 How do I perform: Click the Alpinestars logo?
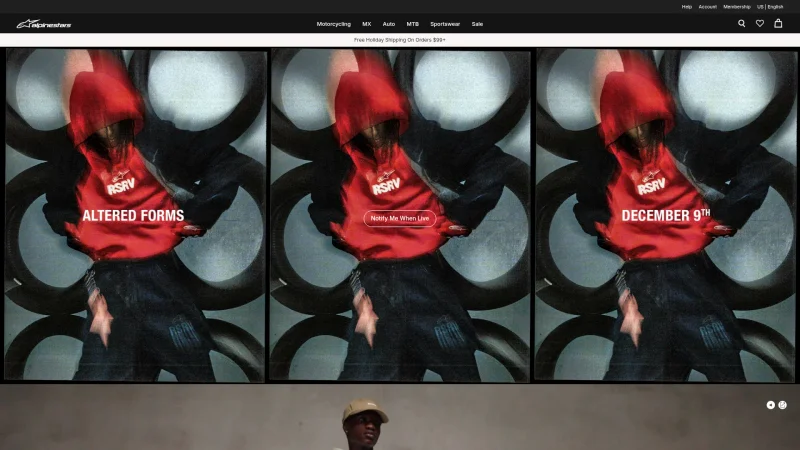click(x=44, y=24)
